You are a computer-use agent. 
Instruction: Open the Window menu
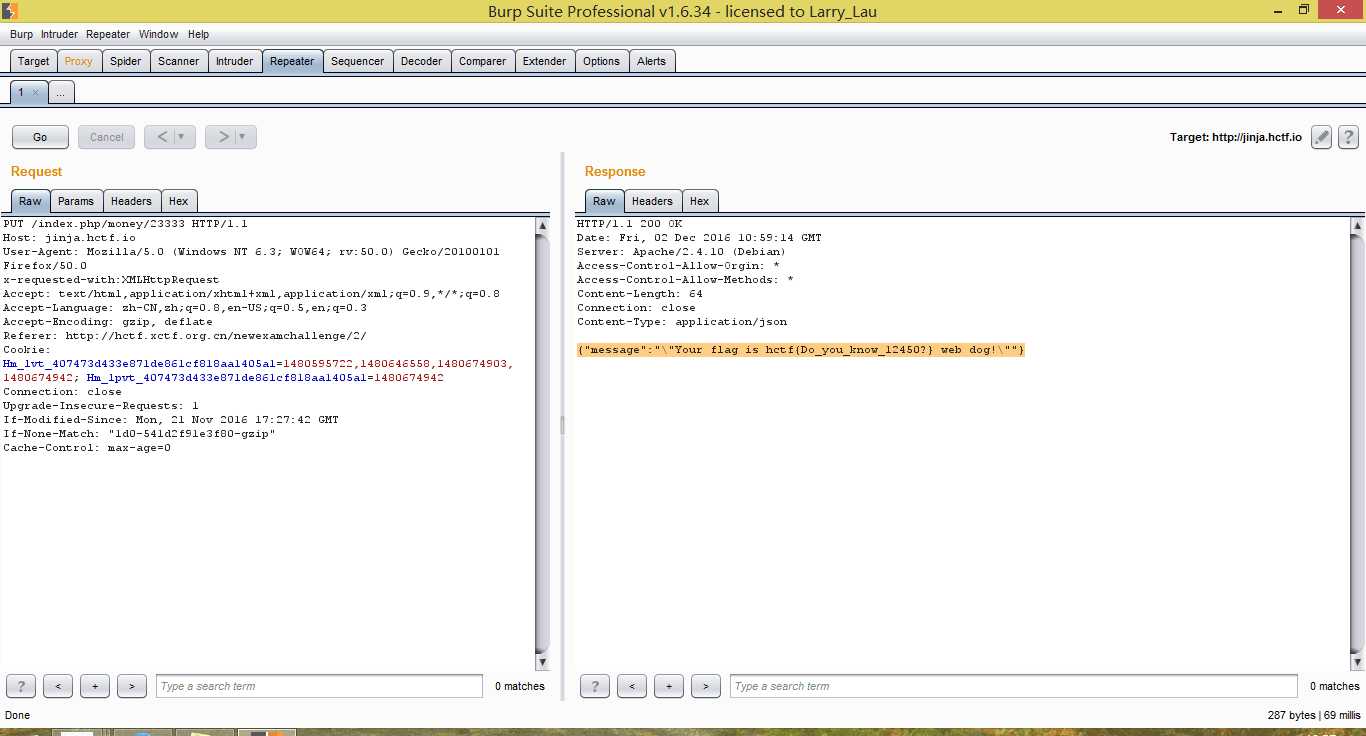tap(159, 34)
